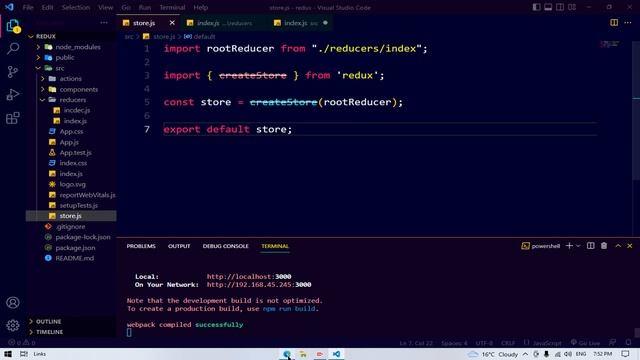Image resolution: width=640 pixels, height=360 pixels.
Task: Open the Search view in activity bar
Action: [x=13, y=49]
